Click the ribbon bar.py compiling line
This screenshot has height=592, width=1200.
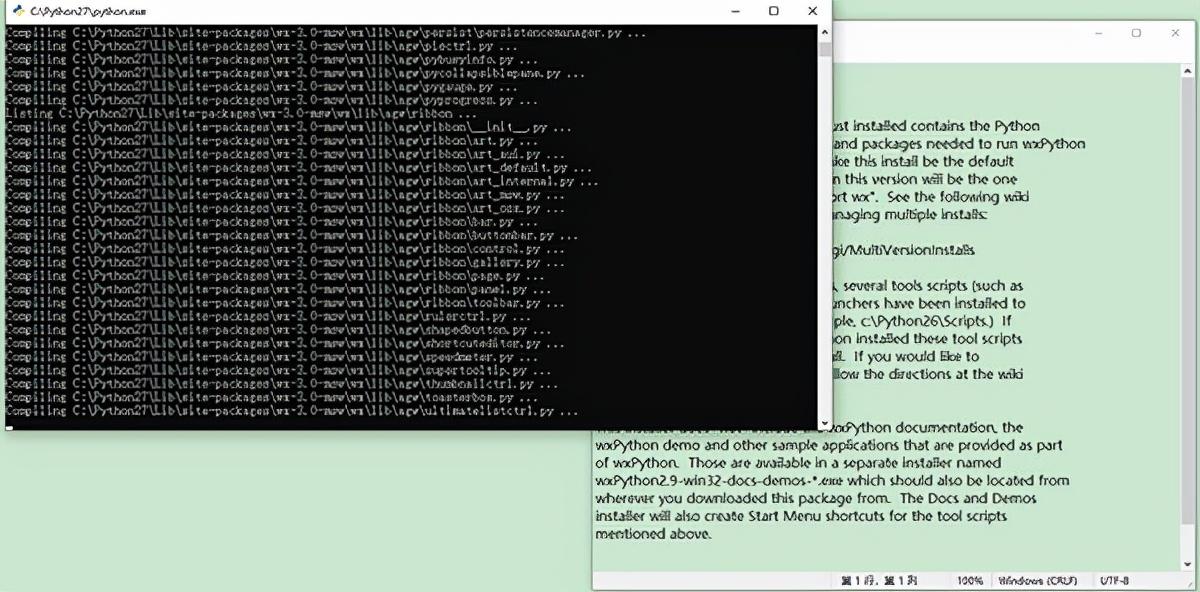(272, 222)
